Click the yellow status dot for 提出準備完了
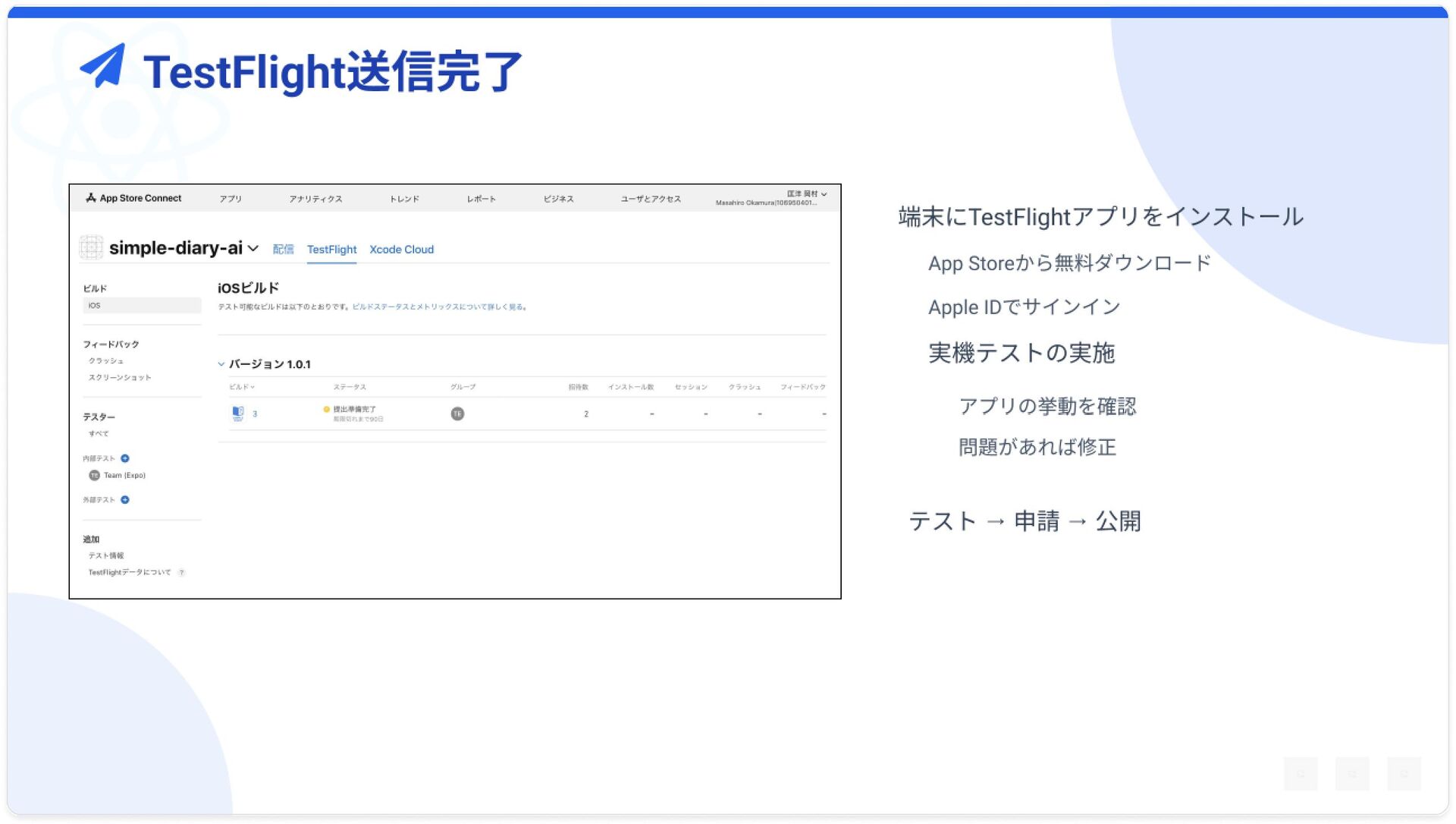The image size is (1456, 824). coord(327,409)
